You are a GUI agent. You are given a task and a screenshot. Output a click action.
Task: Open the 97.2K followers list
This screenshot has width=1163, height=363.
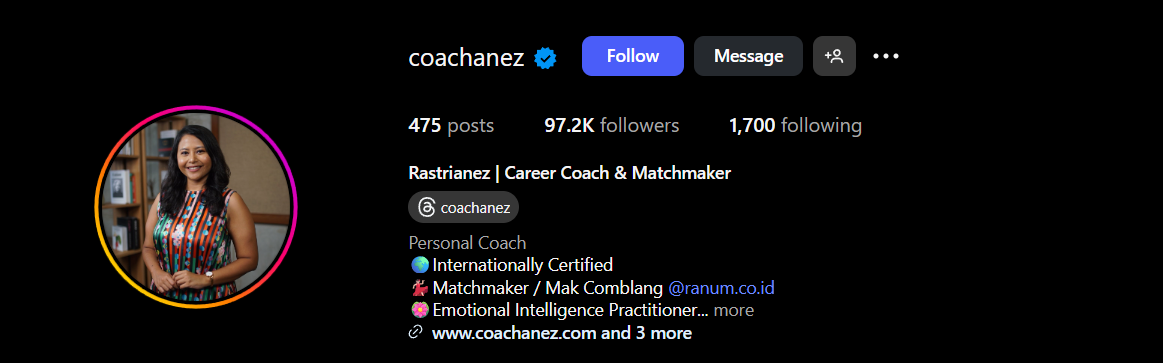point(612,125)
